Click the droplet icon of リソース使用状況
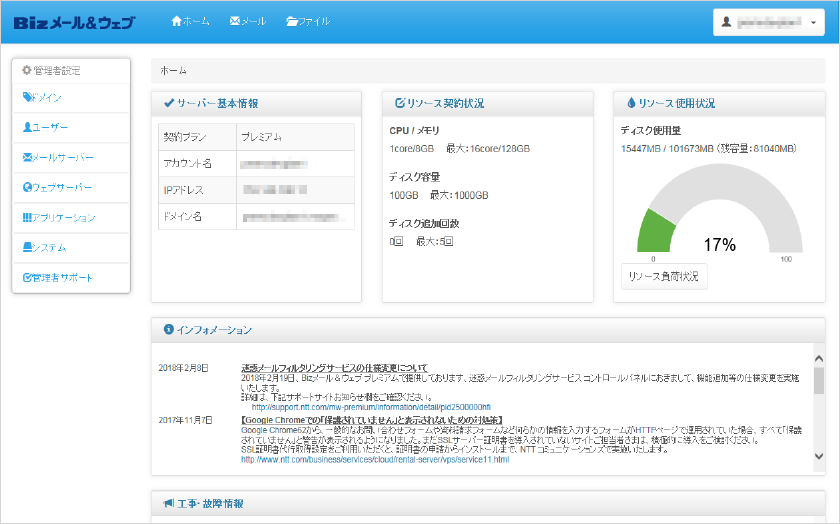 pos(631,103)
